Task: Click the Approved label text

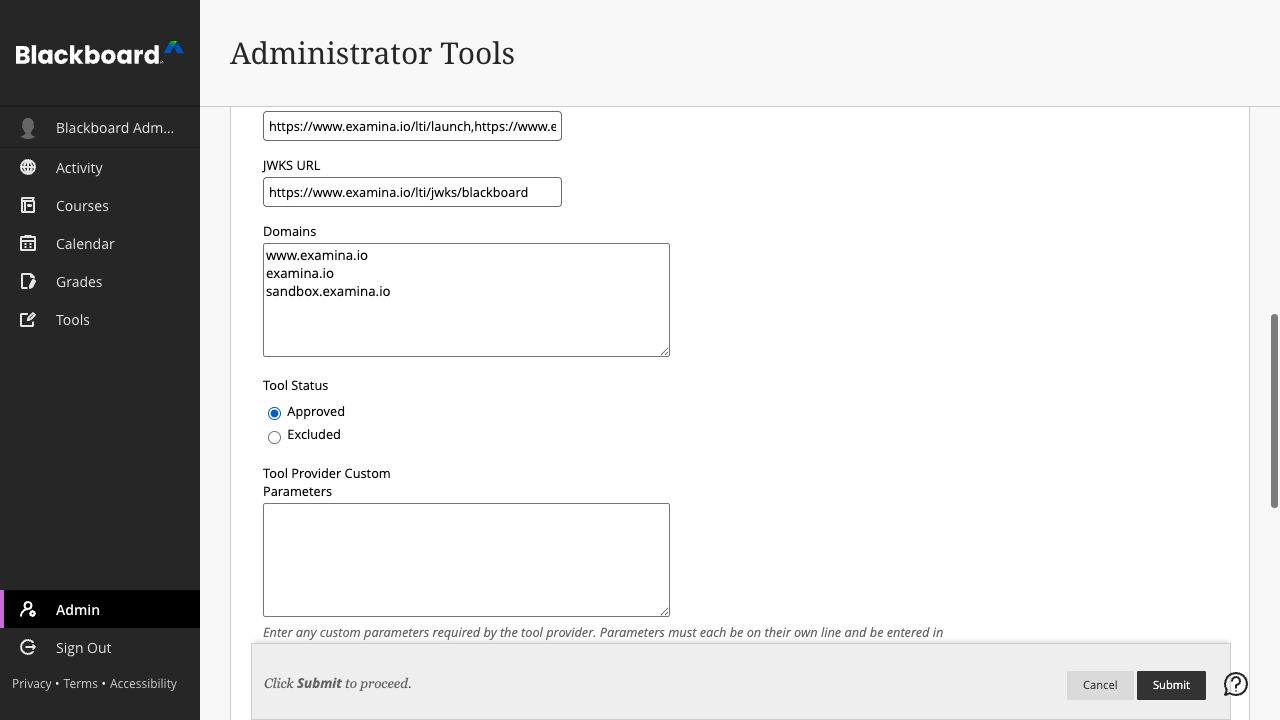Action: (316, 411)
